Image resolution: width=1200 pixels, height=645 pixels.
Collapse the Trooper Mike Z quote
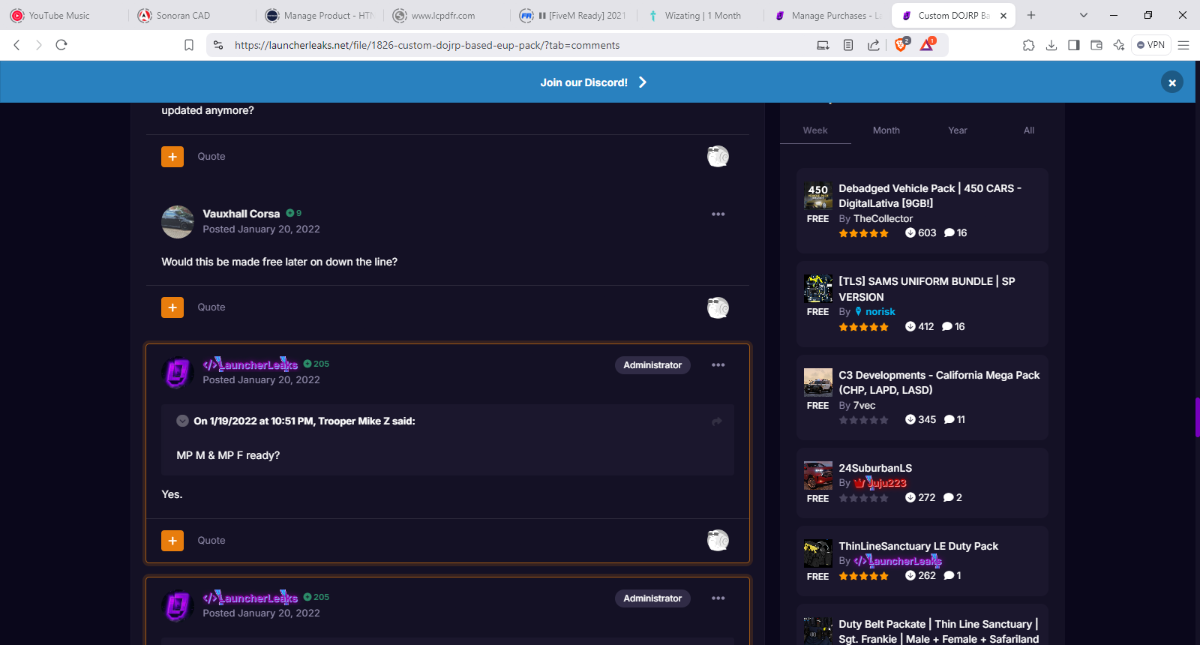click(182, 421)
